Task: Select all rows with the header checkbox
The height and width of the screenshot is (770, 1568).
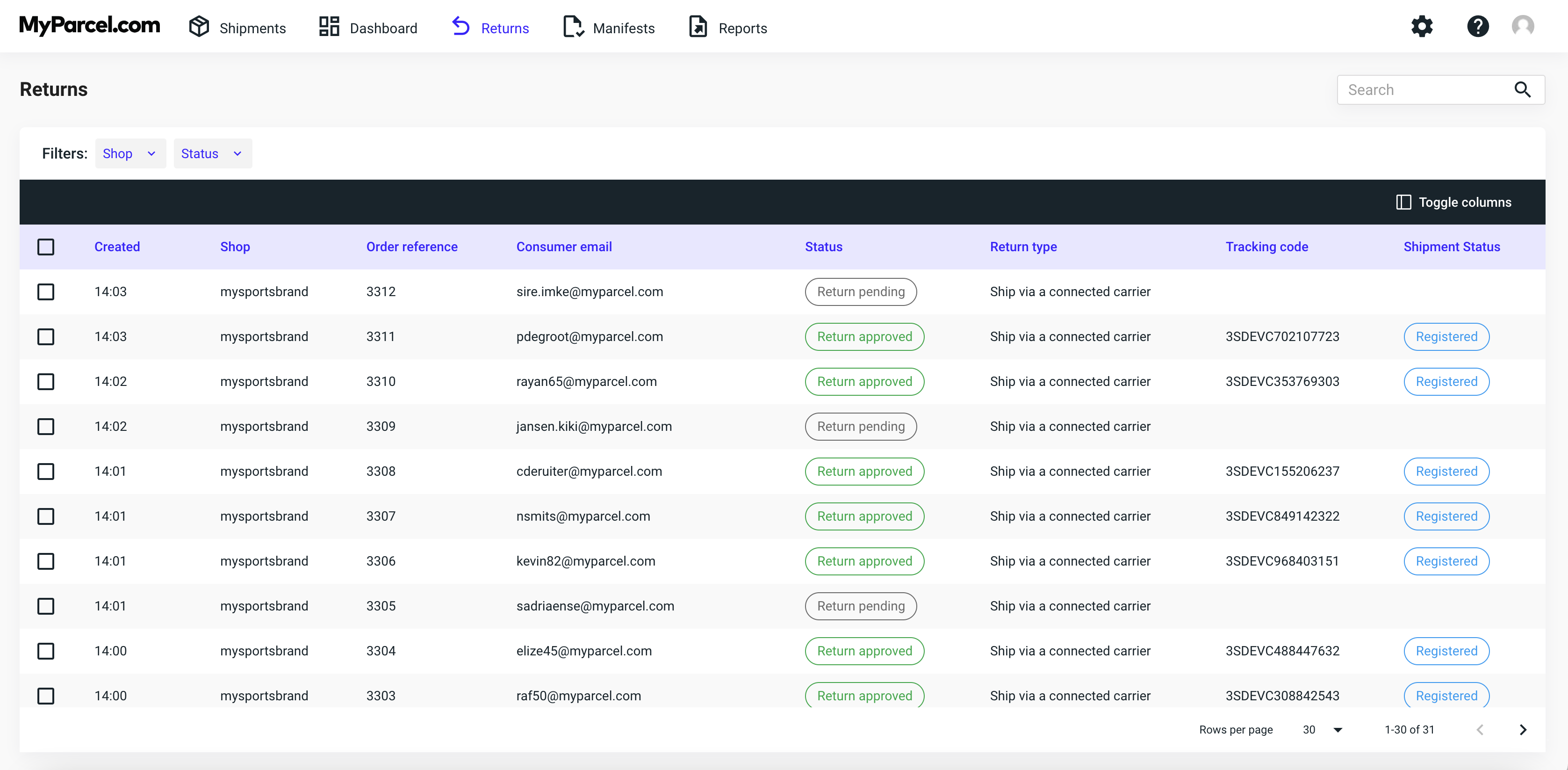Action: point(46,247)
